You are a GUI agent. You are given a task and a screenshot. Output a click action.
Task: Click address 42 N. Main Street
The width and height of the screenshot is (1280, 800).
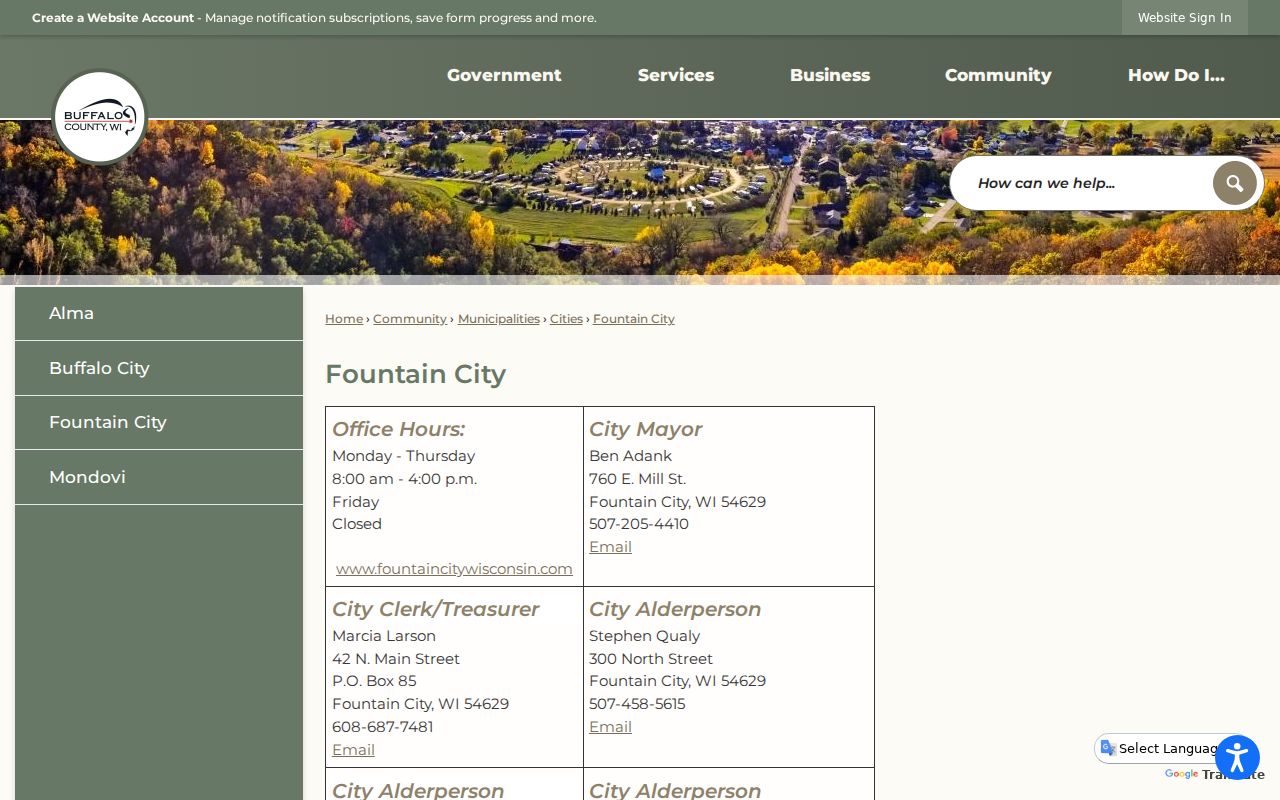(x=396, y=658)
